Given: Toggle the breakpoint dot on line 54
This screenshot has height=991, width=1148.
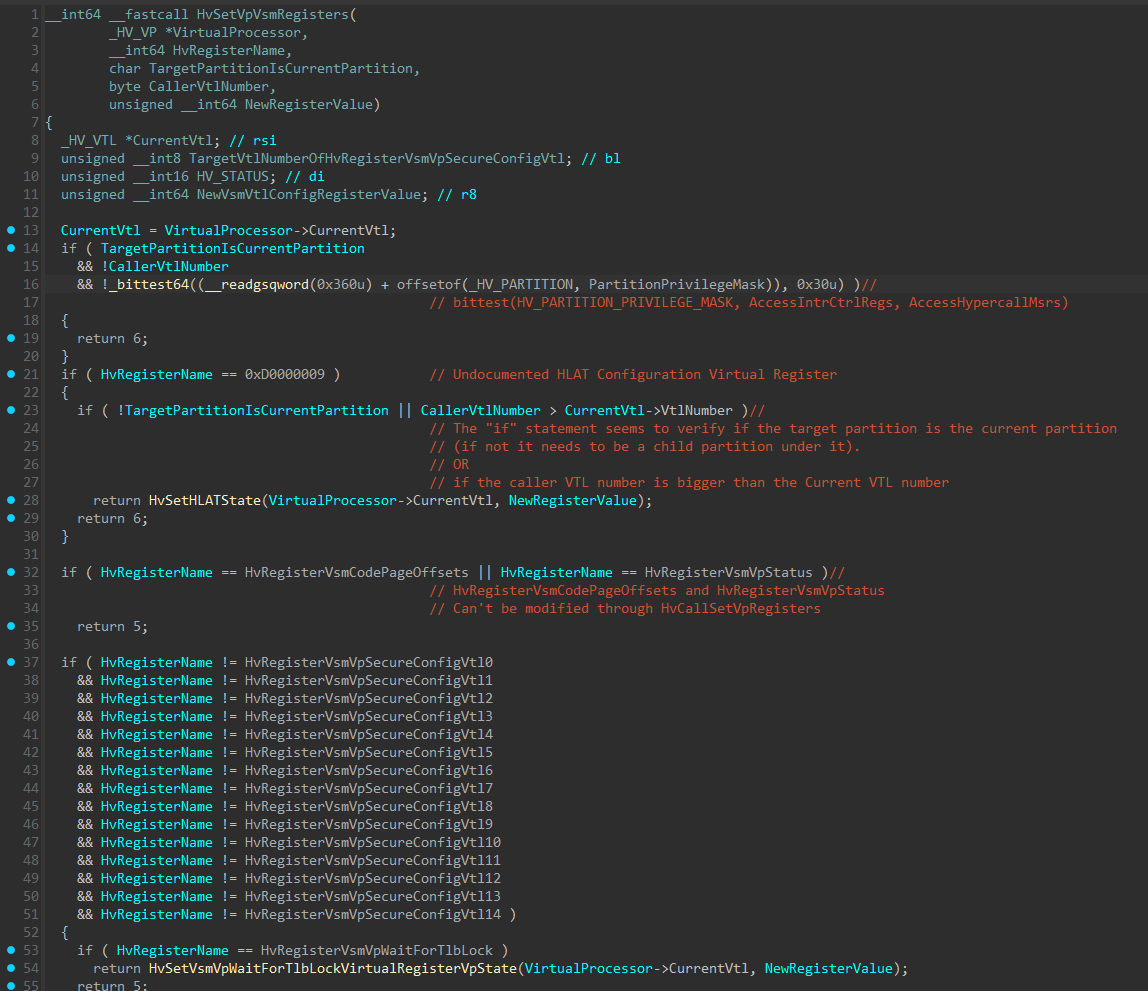Looking at the screenshot, I should tap(11, 968).
